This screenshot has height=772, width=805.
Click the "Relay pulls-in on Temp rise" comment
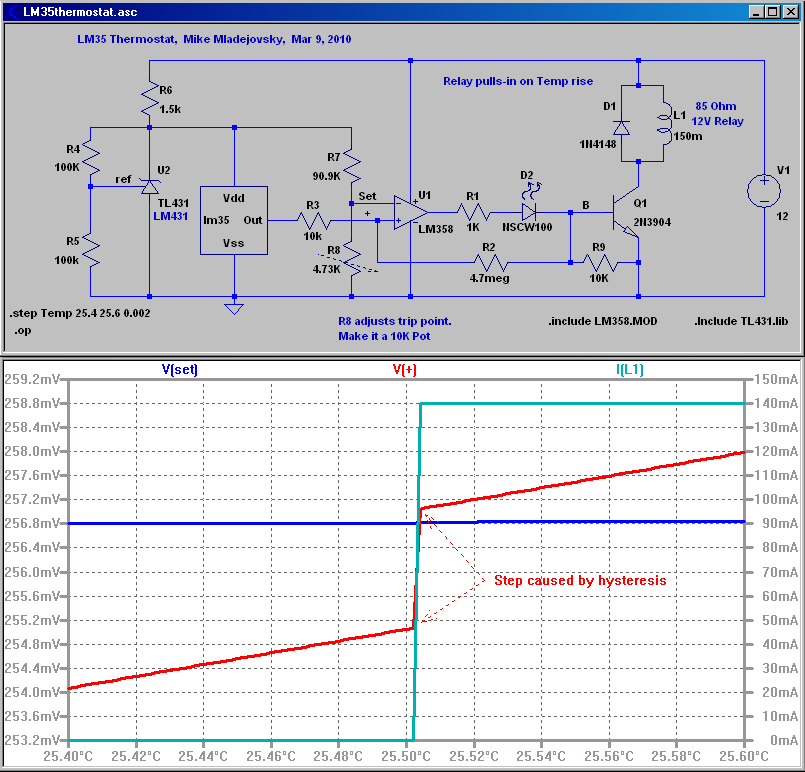pos(518,81)
